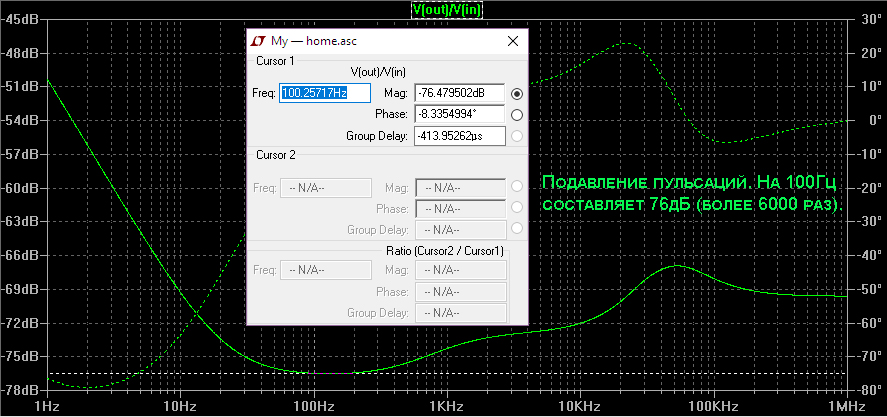Select the Cursor 1 Mag radio button

tap(516, 93)
